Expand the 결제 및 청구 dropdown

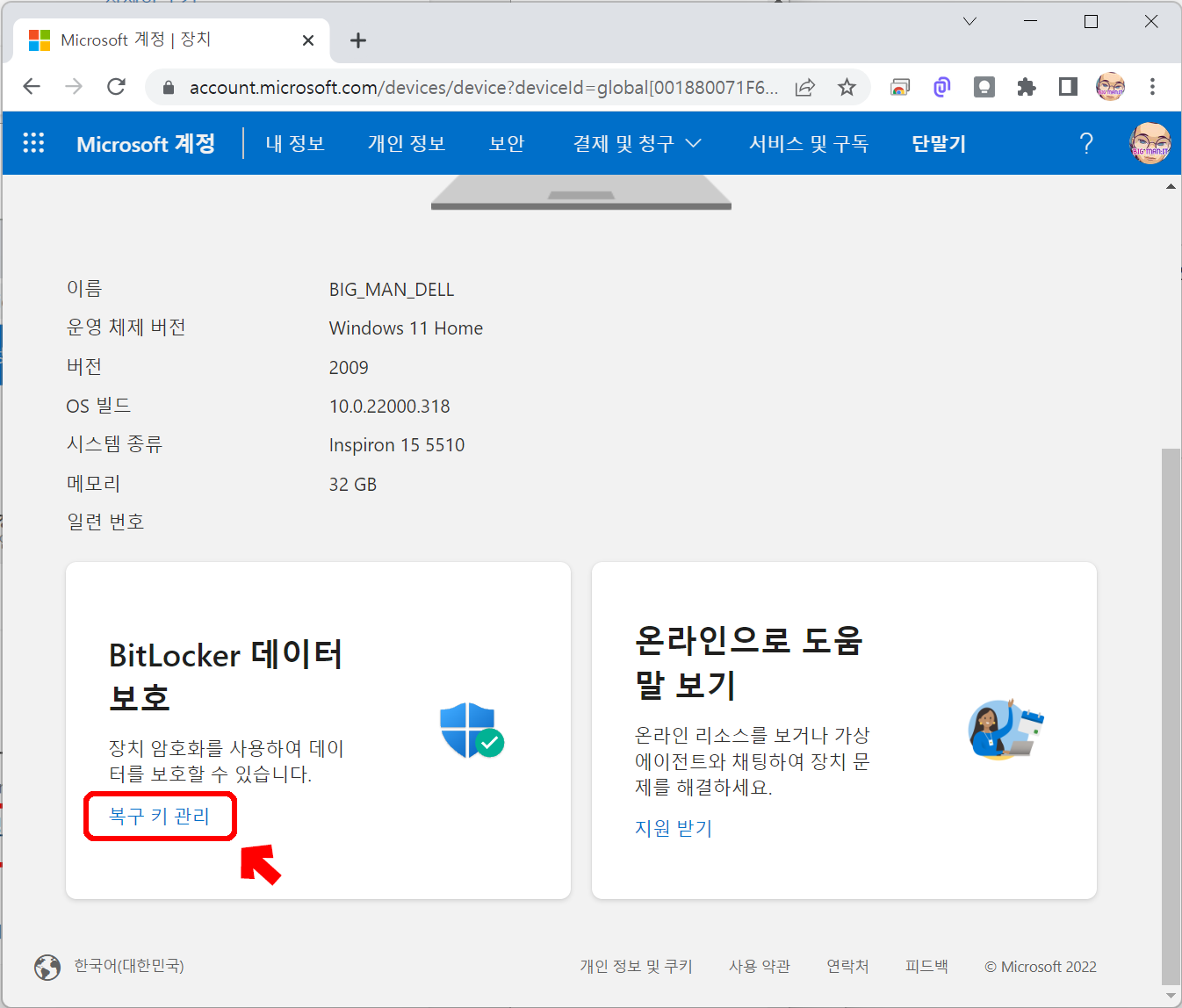point(637,143)
